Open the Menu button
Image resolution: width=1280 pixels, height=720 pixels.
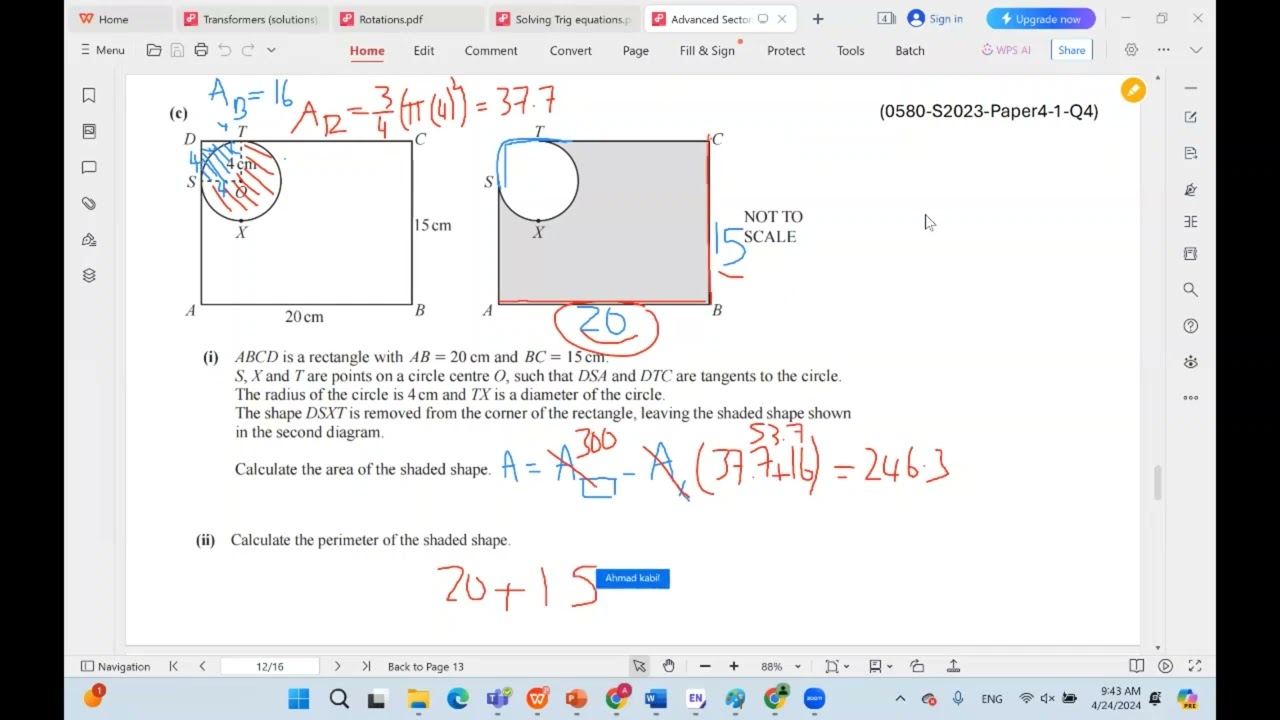[x=103, y=50]
